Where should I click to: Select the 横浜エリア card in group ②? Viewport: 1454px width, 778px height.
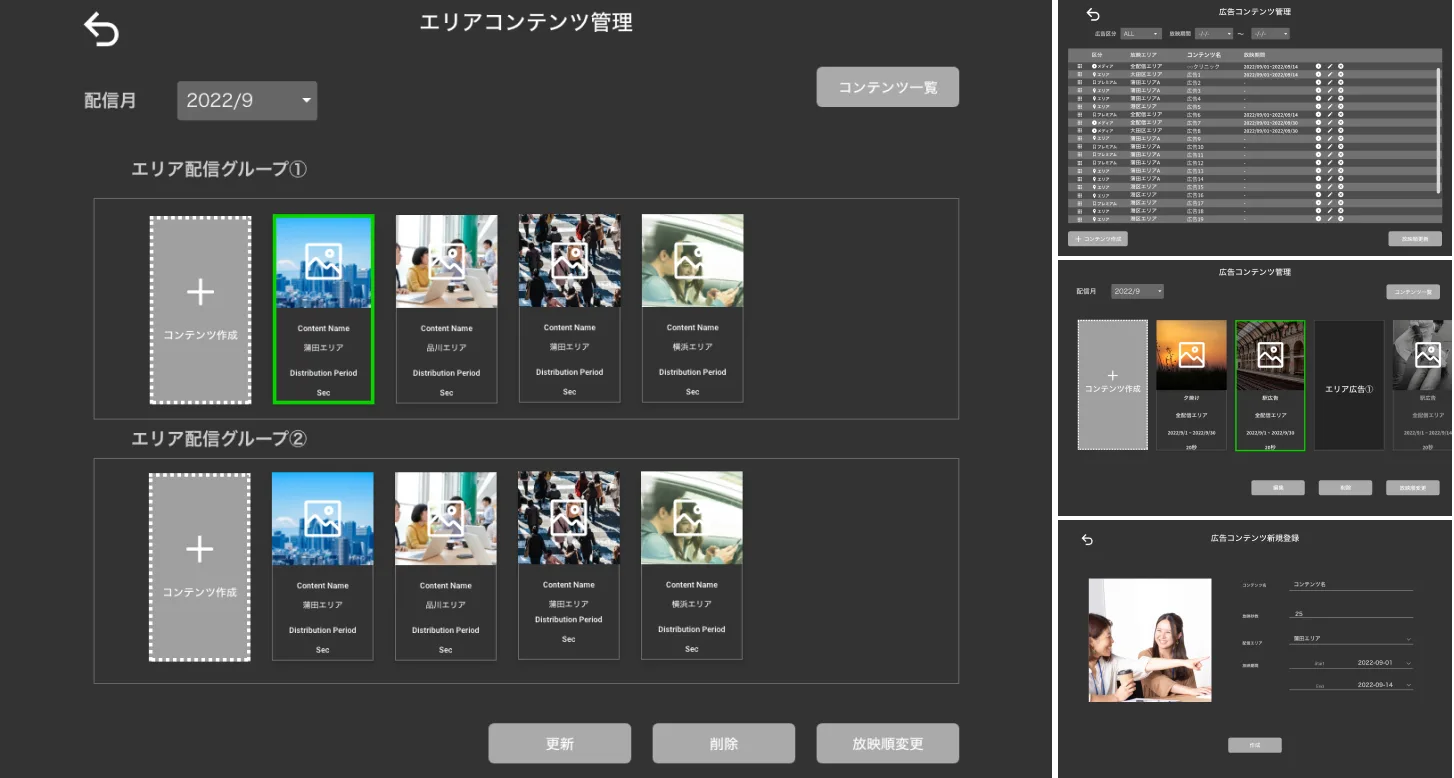click(691, 566)
